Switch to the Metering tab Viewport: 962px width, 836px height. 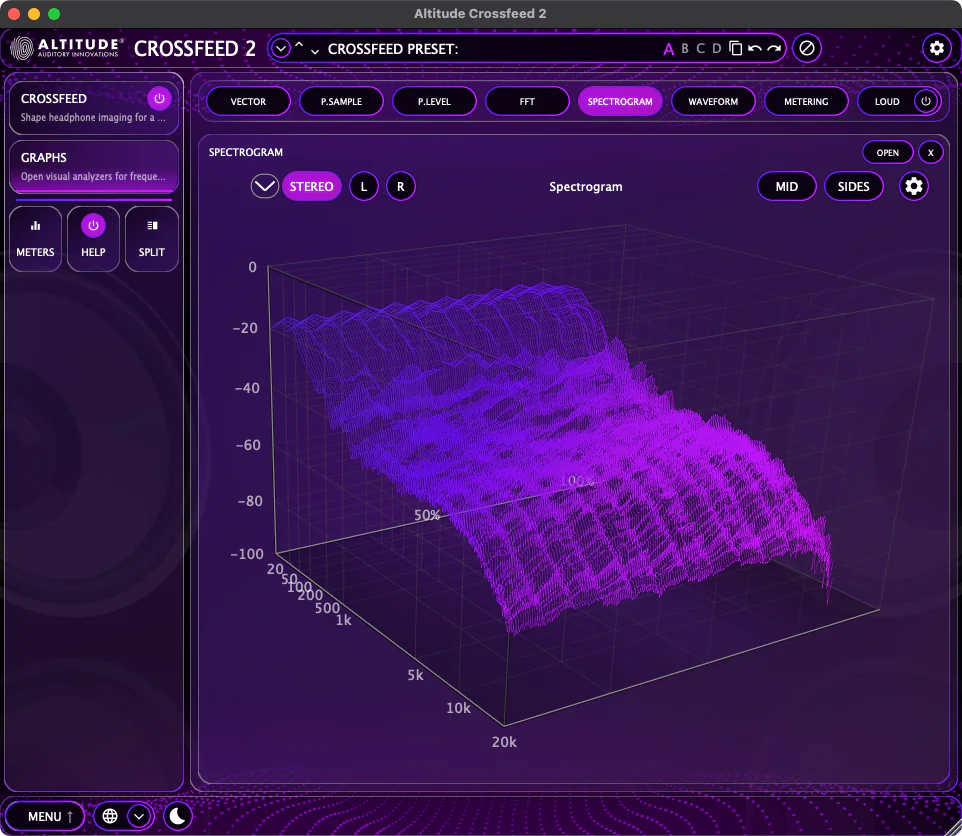click(806, 101)
